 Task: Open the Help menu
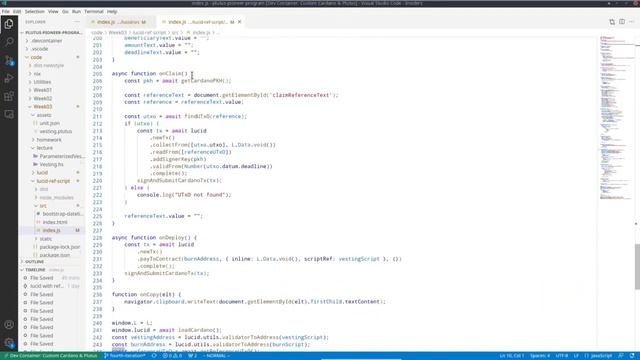(x=112, y=11)
